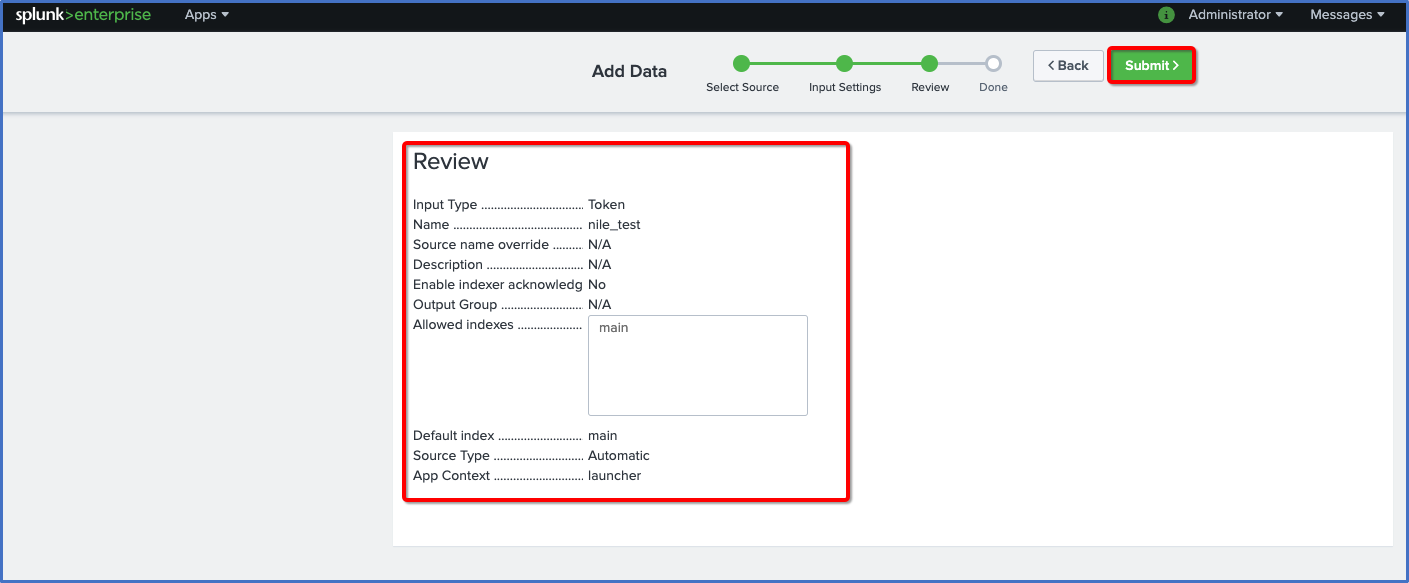
Task: Click the green info status icon
Action: click(1166, 15)
